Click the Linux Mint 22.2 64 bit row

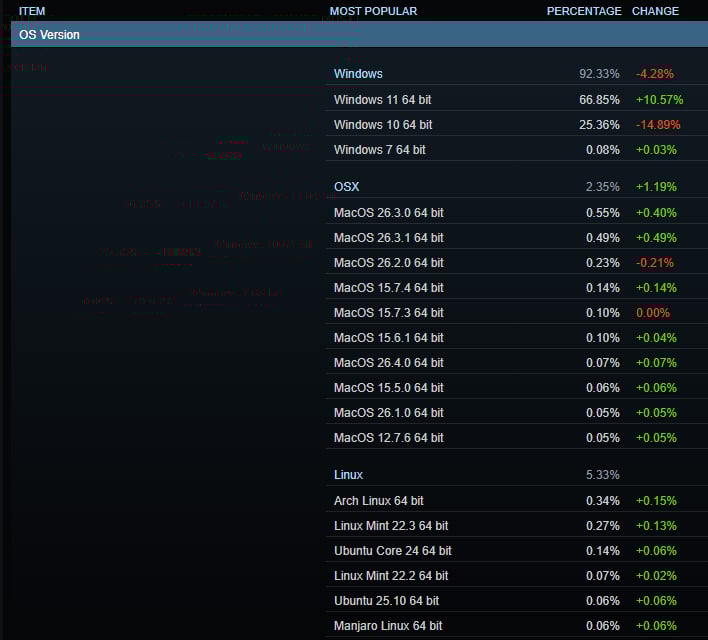[517, 575]
